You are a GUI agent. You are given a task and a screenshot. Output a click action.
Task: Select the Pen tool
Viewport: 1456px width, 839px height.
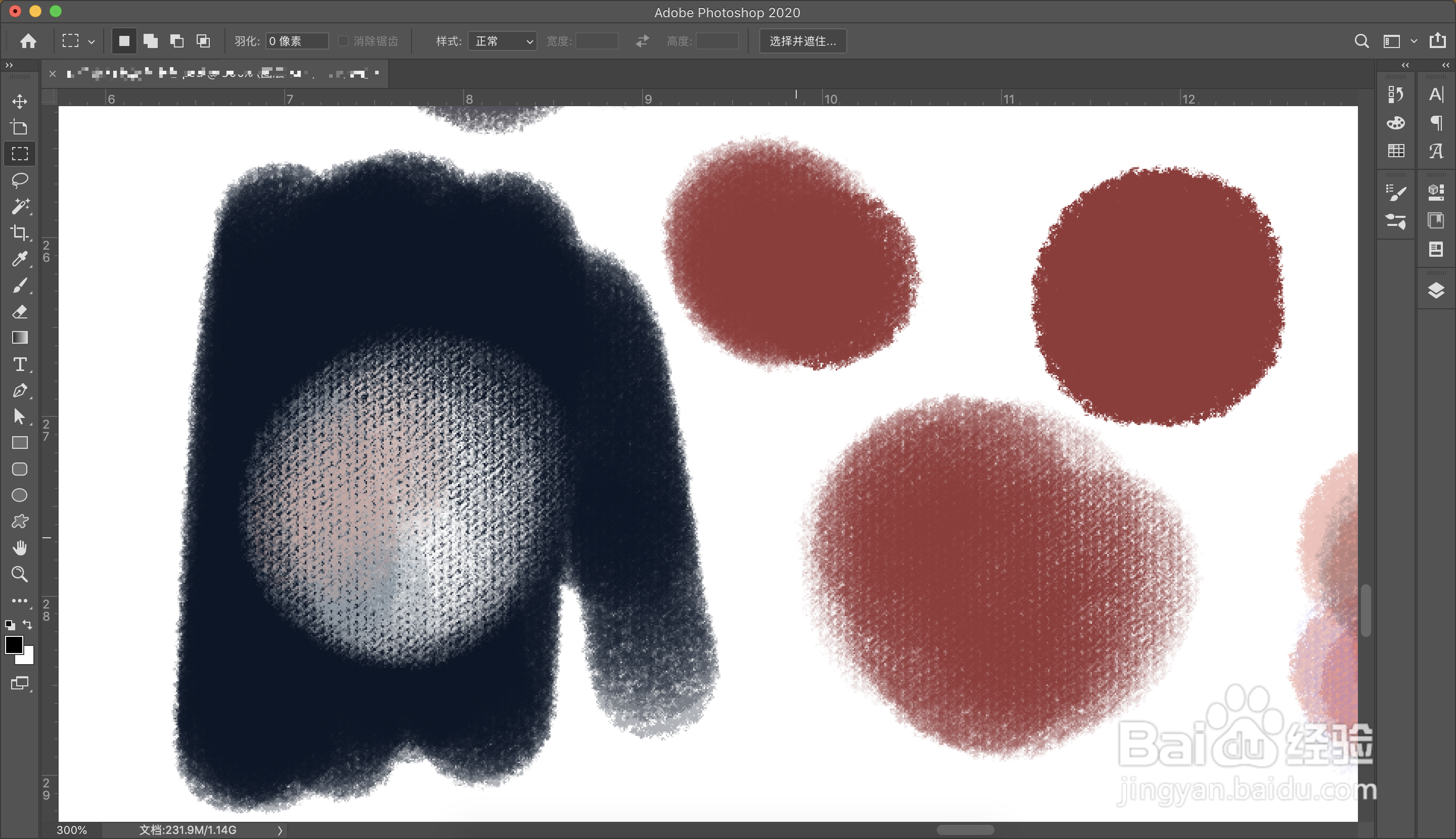click(x=20, y=390)
